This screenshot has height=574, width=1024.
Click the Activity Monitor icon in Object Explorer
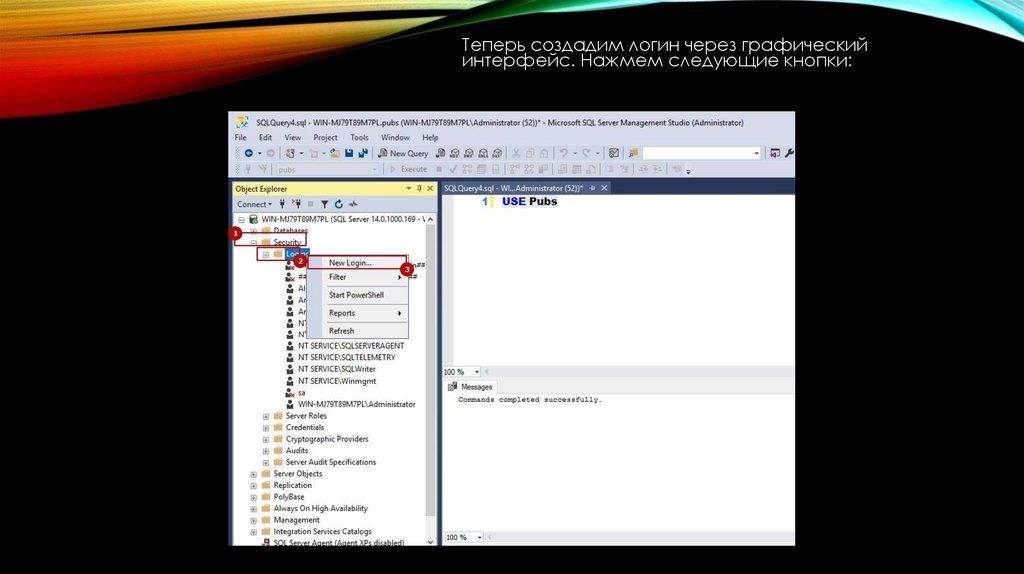[353, 204]
